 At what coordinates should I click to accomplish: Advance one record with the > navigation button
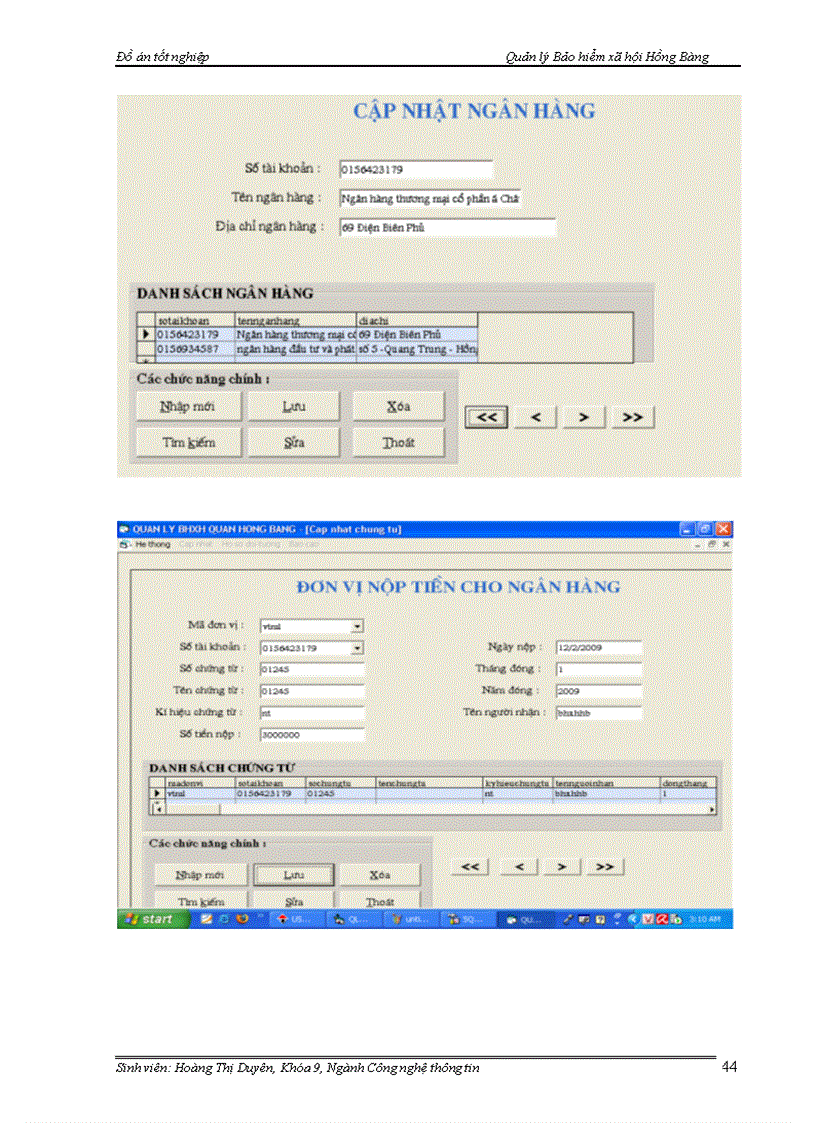(561, 866)
